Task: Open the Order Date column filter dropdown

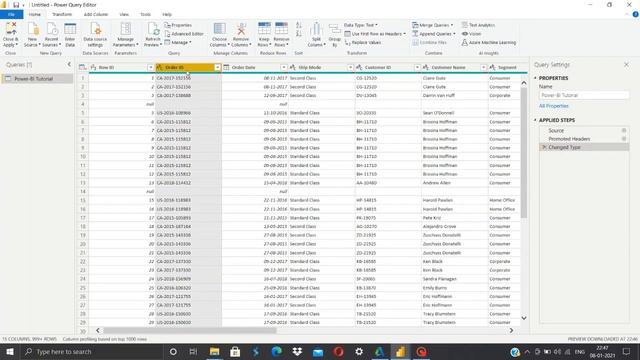Action: (x=284, y=67)
